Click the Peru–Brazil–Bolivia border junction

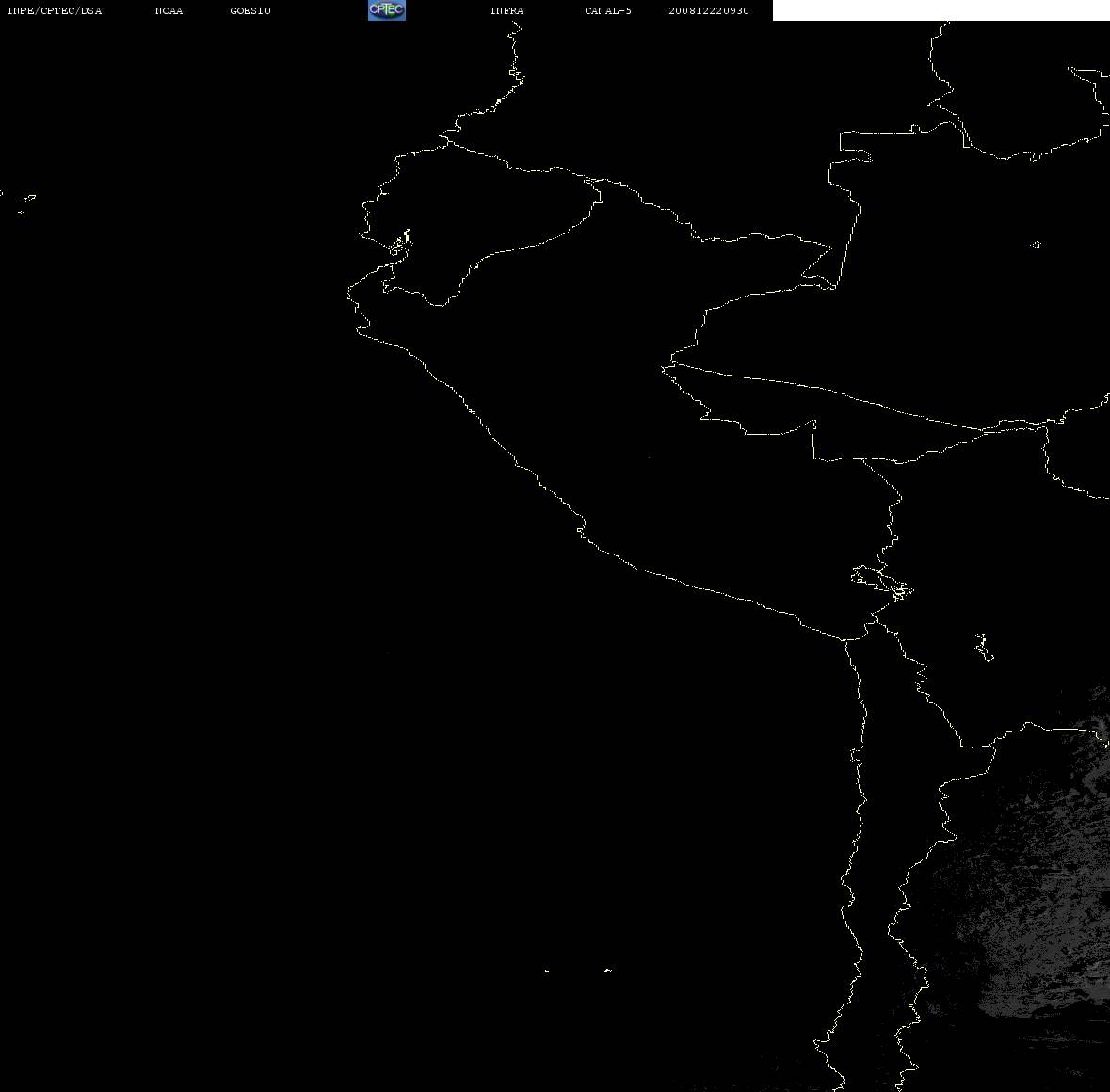813,422
